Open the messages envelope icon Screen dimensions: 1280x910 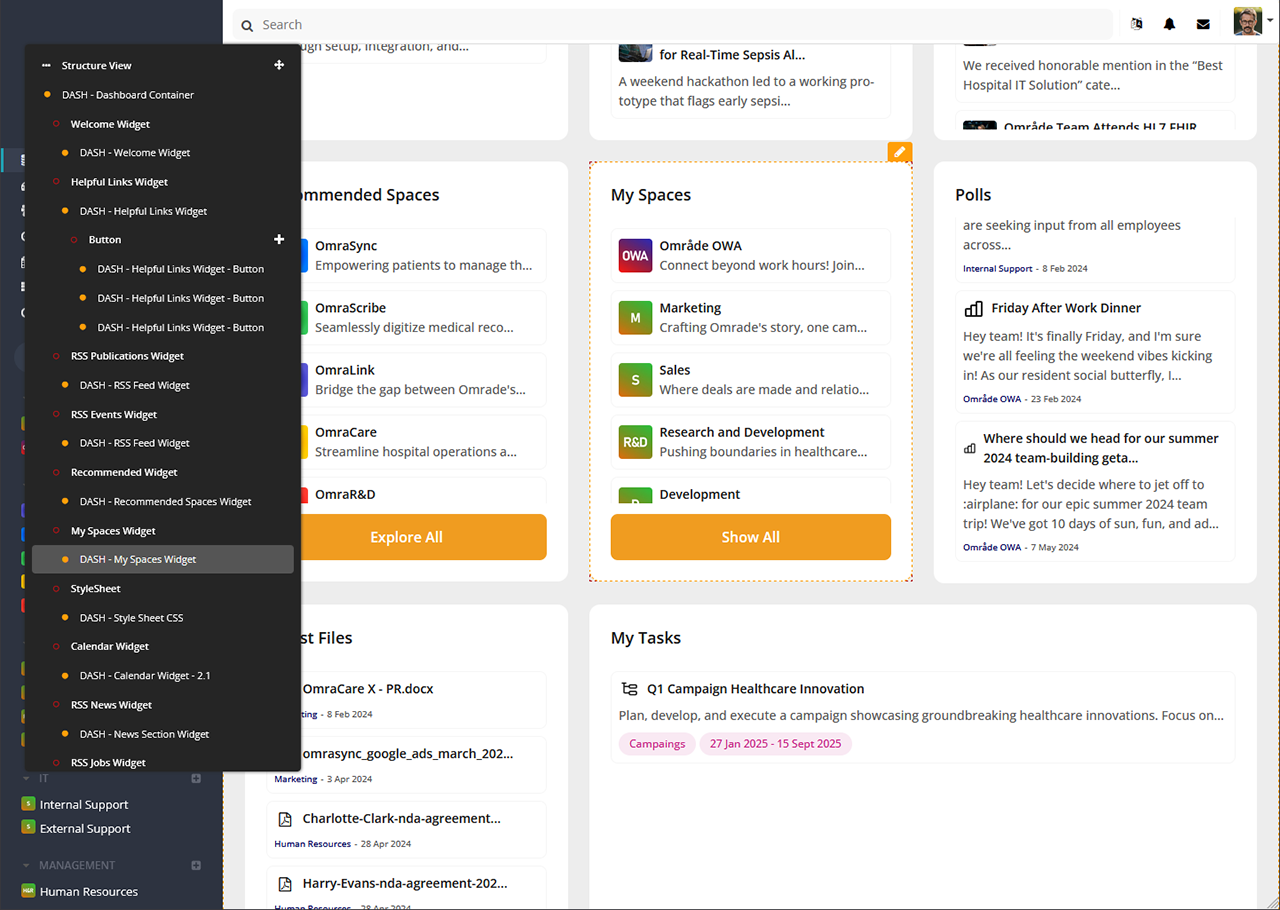(x=1203, y=24)
